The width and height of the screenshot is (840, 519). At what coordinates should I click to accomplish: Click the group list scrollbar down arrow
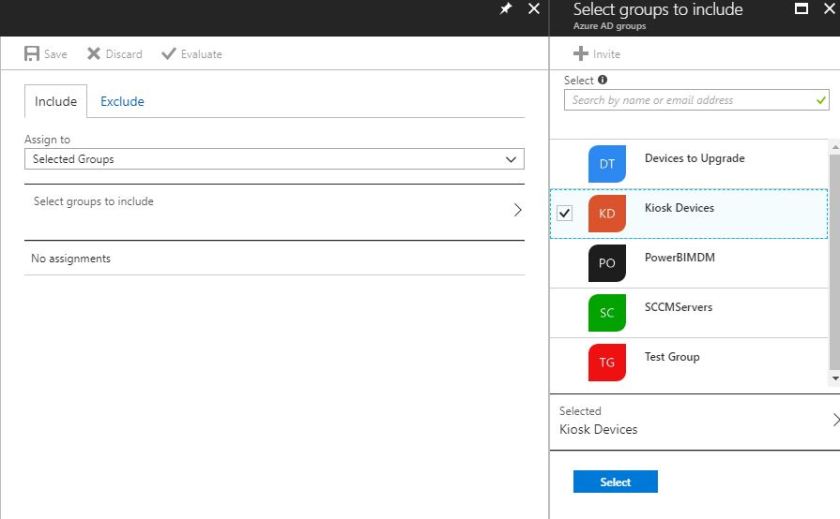click(835, 379)
